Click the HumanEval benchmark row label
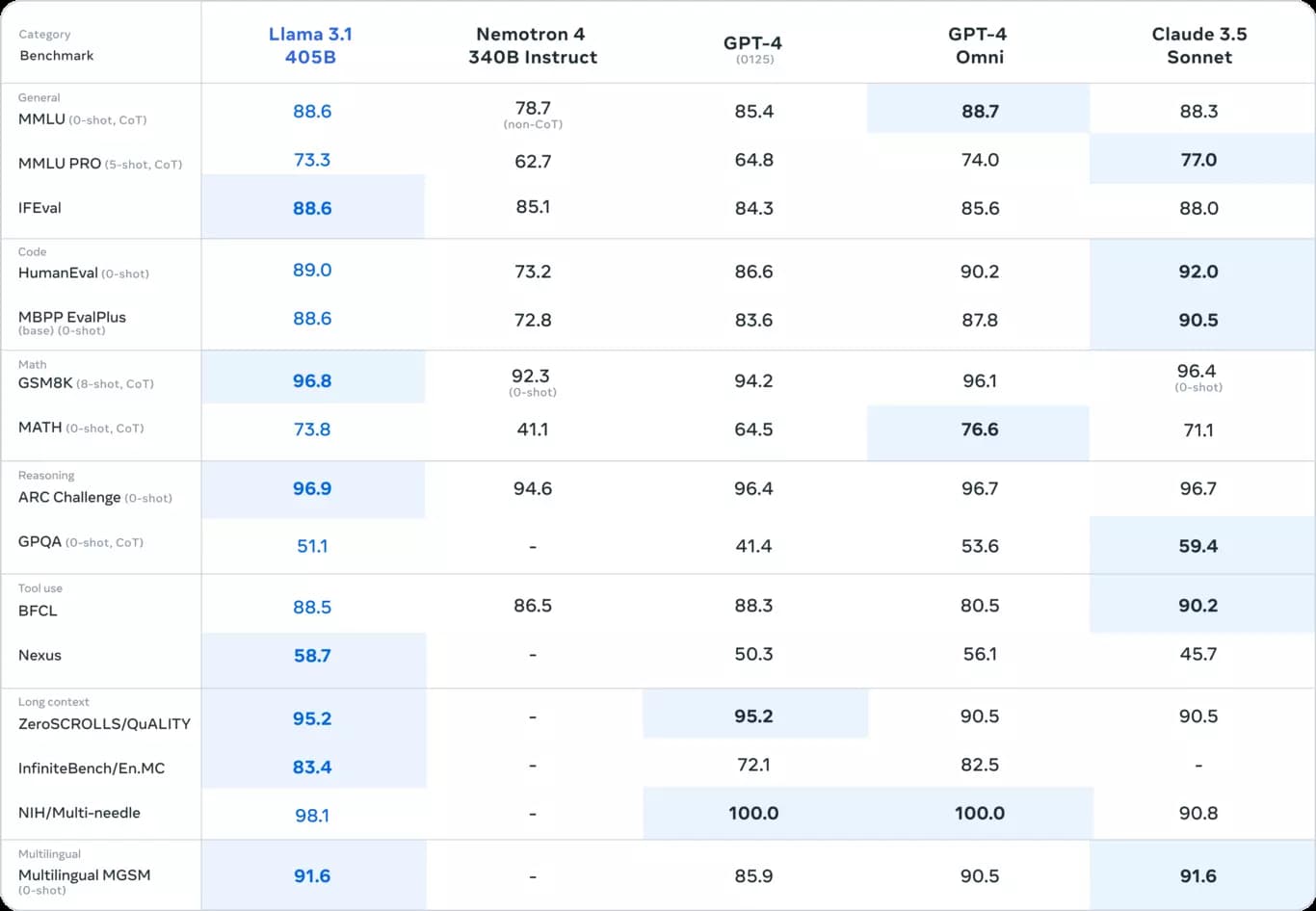 pyautogui.click(x=58, y=273)
